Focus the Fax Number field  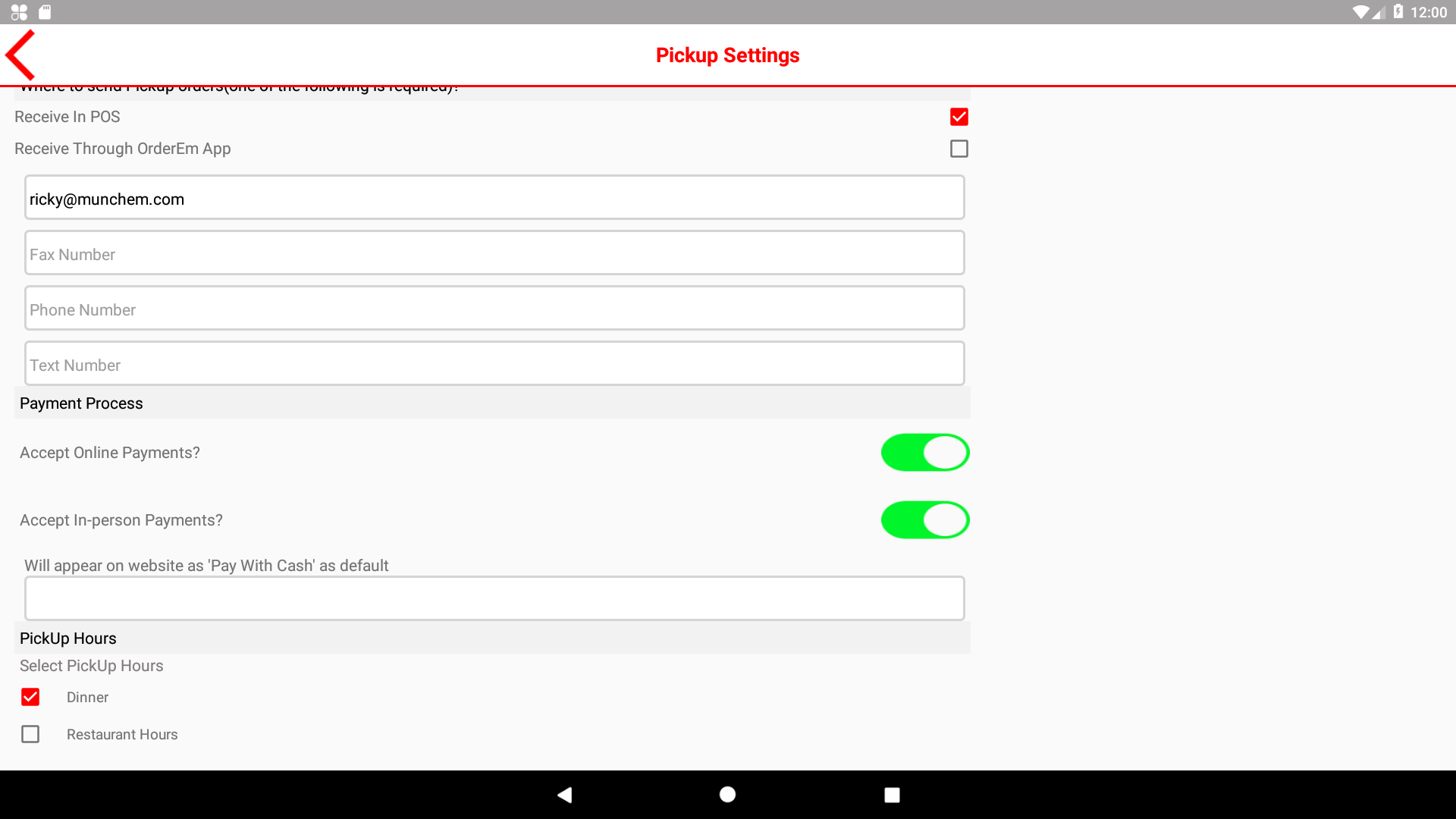pos(494,254)
